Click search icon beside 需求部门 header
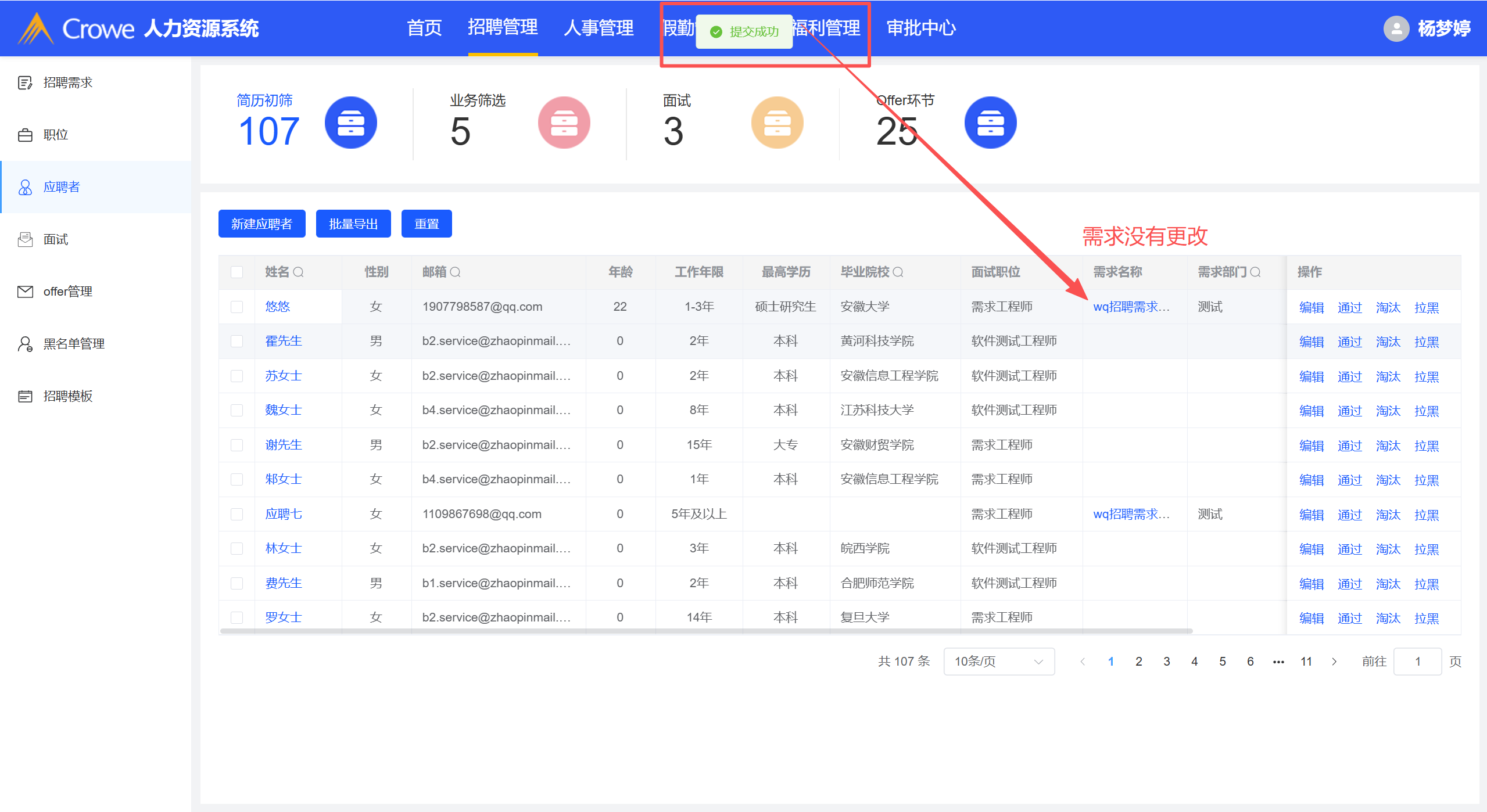This screenshot has height=812, width=1487. click(x=1255, y=272)
